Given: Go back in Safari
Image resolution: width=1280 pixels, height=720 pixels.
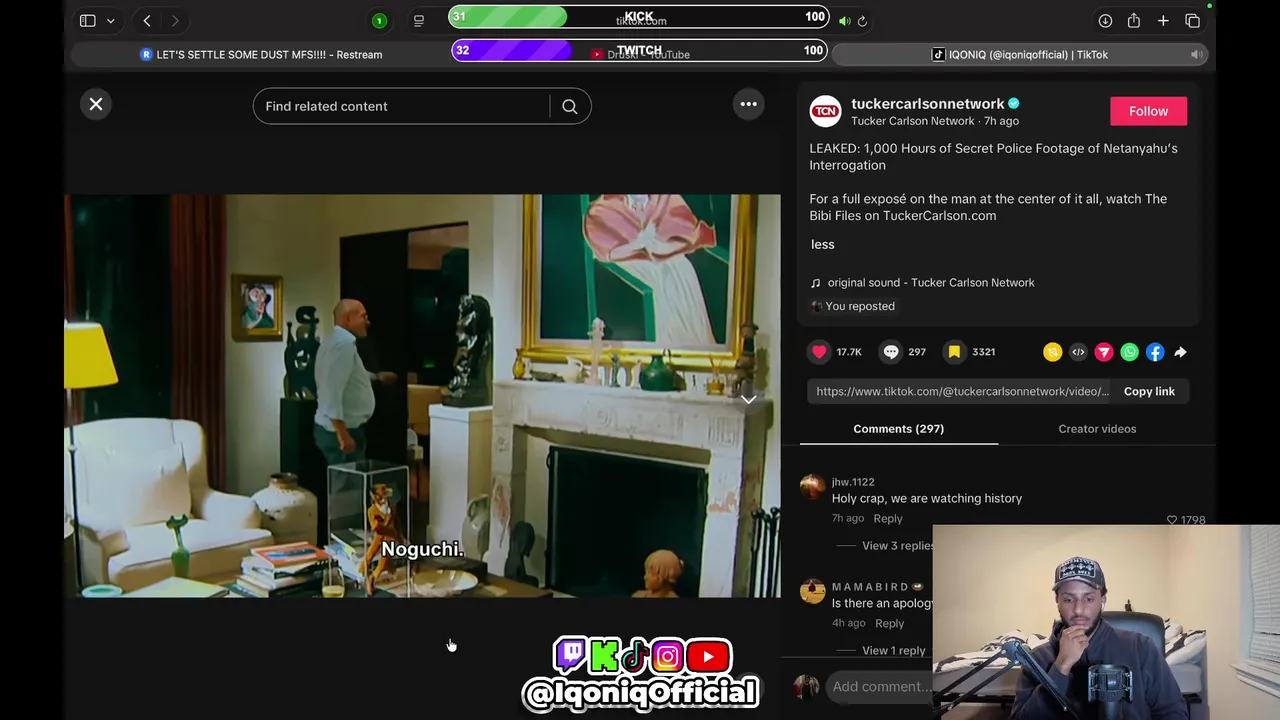Looking at the screenshot, I should [x=146, y=21].
